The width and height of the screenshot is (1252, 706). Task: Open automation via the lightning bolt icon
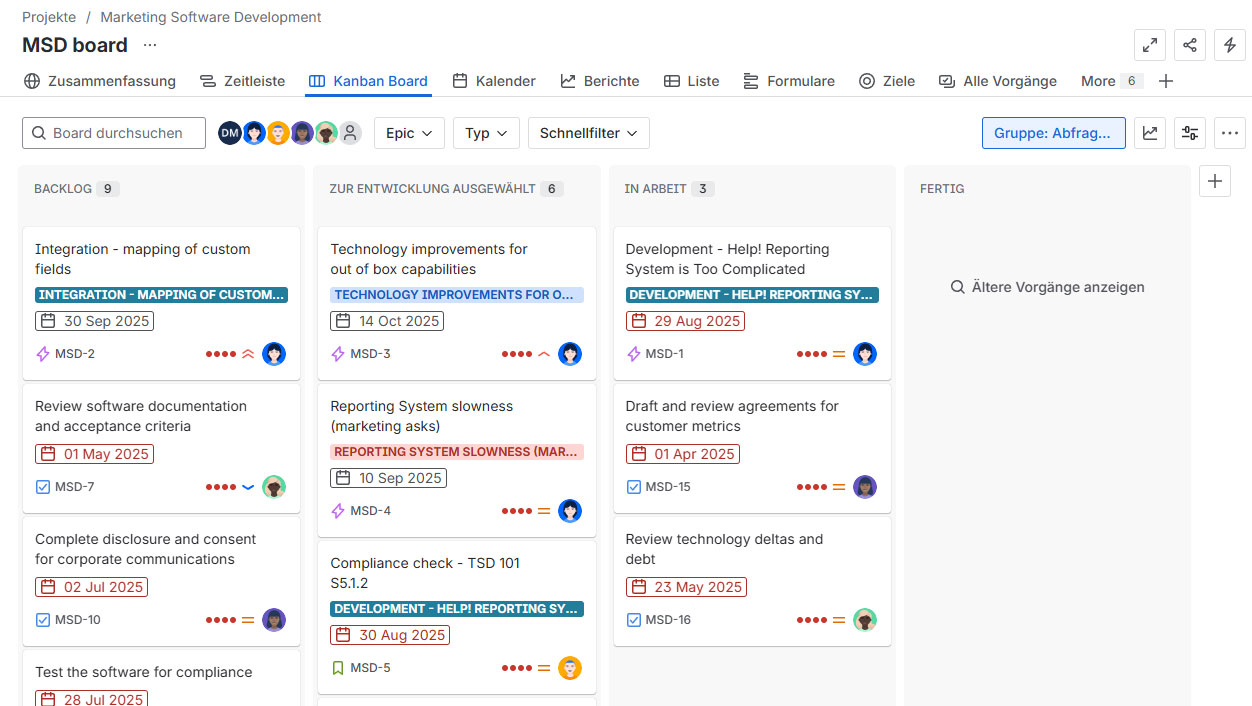click(x=1230, y=45)
